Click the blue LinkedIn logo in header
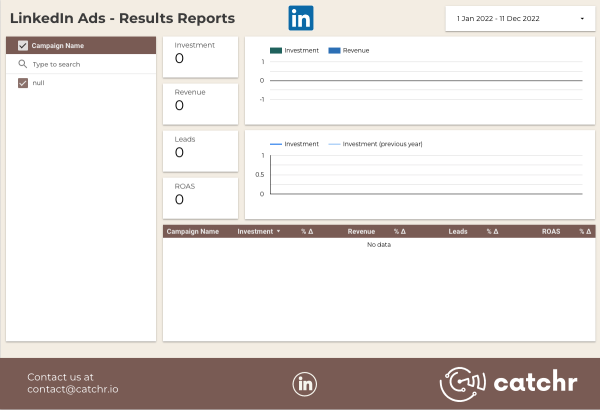Image resolution: width=600 pixels, height=410 pixels. 301,18
